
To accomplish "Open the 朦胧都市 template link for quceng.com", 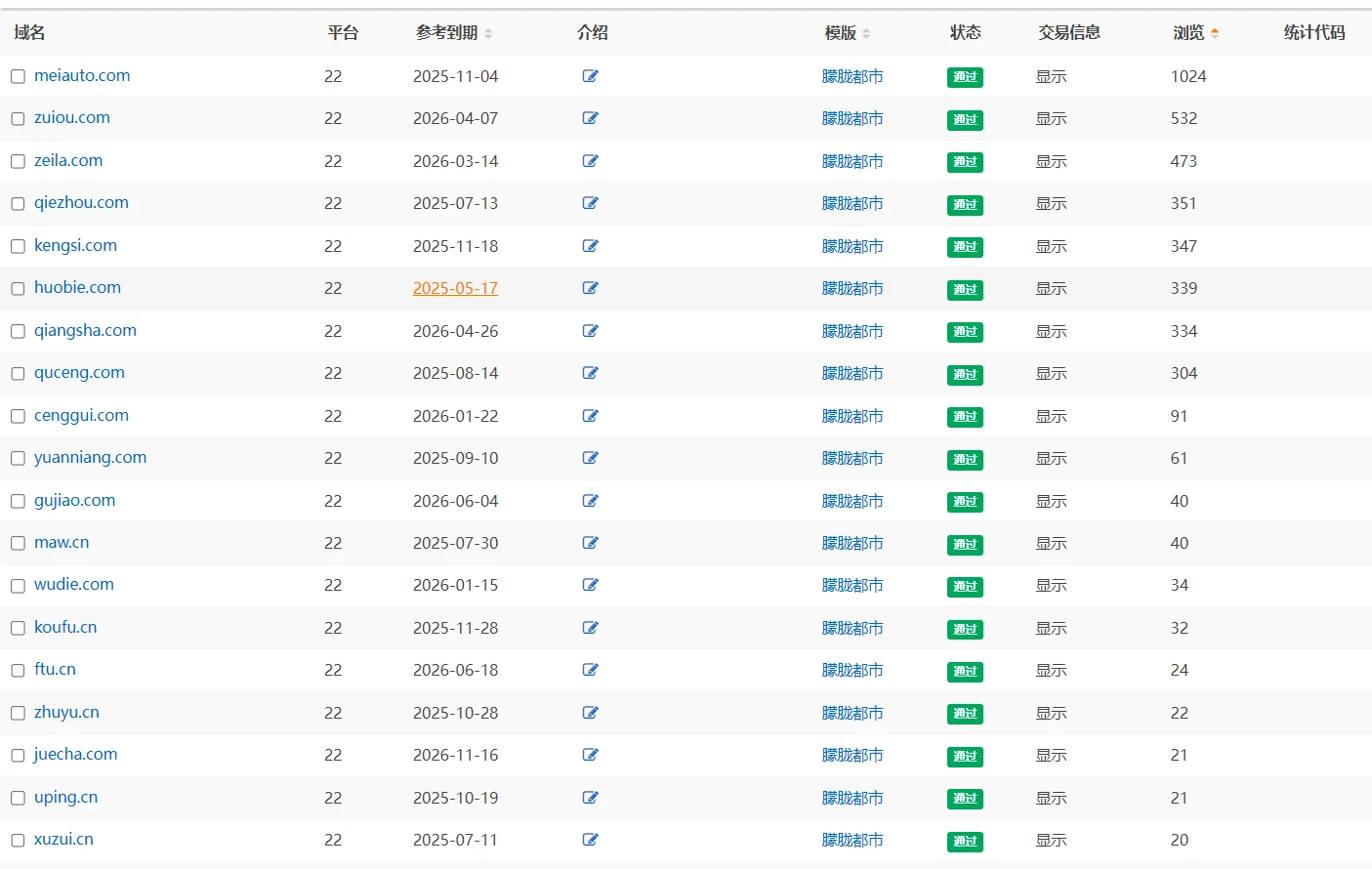I will click(852, 374).
